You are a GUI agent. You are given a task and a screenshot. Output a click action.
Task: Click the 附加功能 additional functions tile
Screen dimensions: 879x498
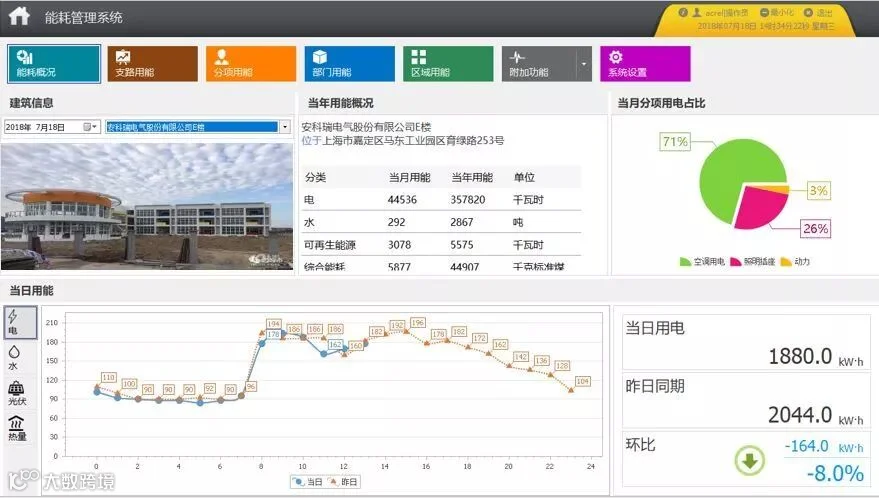539,64
